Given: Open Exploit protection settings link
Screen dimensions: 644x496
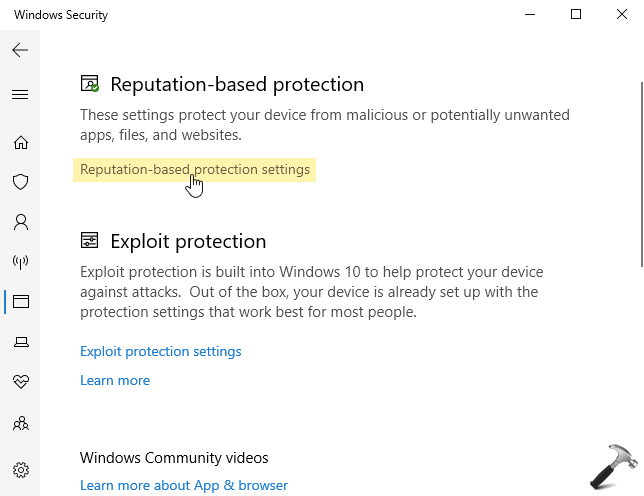Looking at the screenshot, I should pyautogui.click(x=161, y=351).
